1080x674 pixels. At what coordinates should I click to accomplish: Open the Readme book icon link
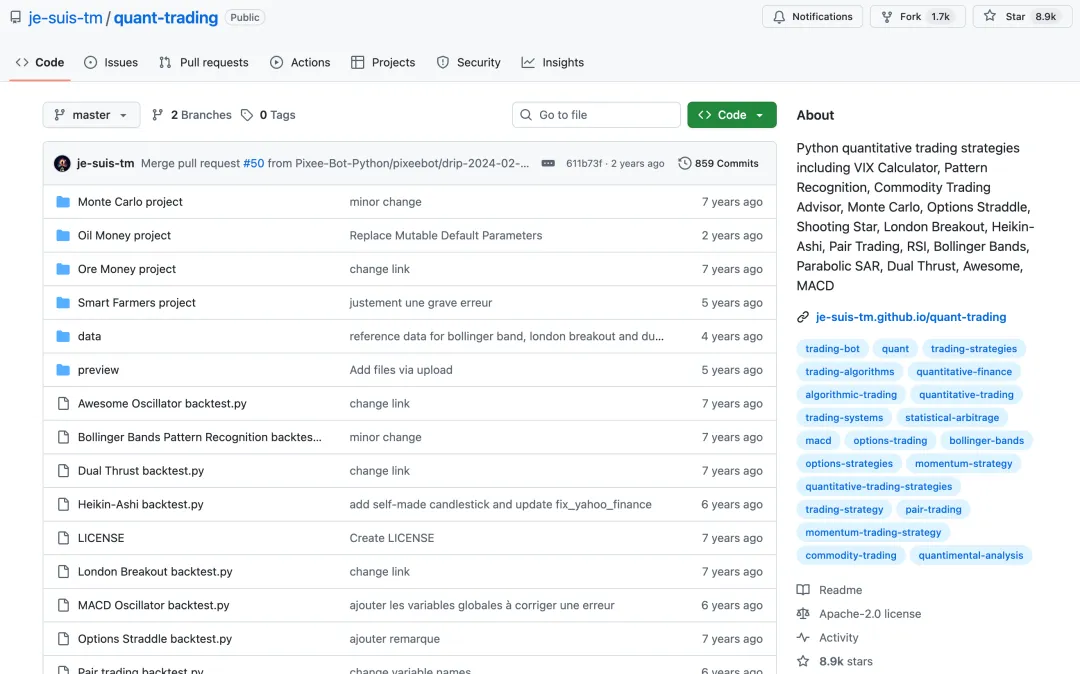pos(803,590)
